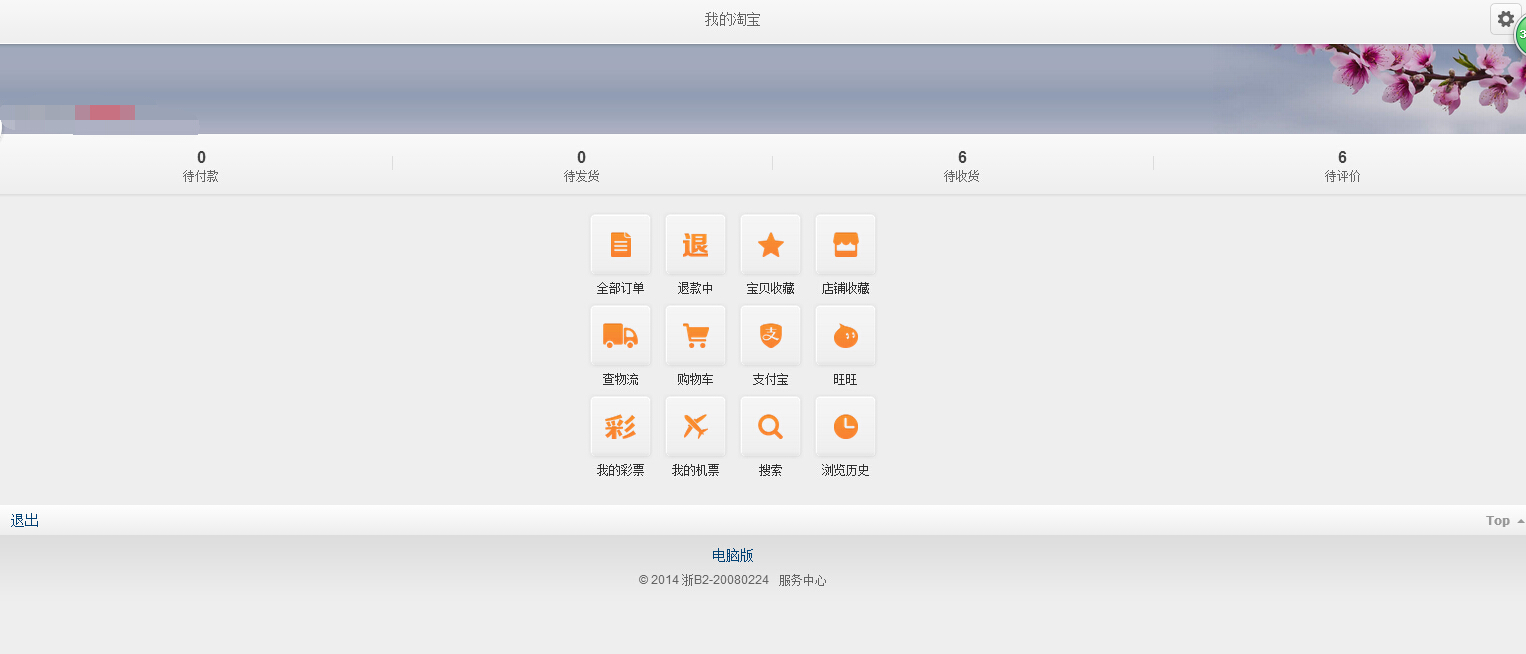The width and height of the screenshot is (1526, 654).
Task: Select the 待付款 pending payment tab
Action: point(201,166)
